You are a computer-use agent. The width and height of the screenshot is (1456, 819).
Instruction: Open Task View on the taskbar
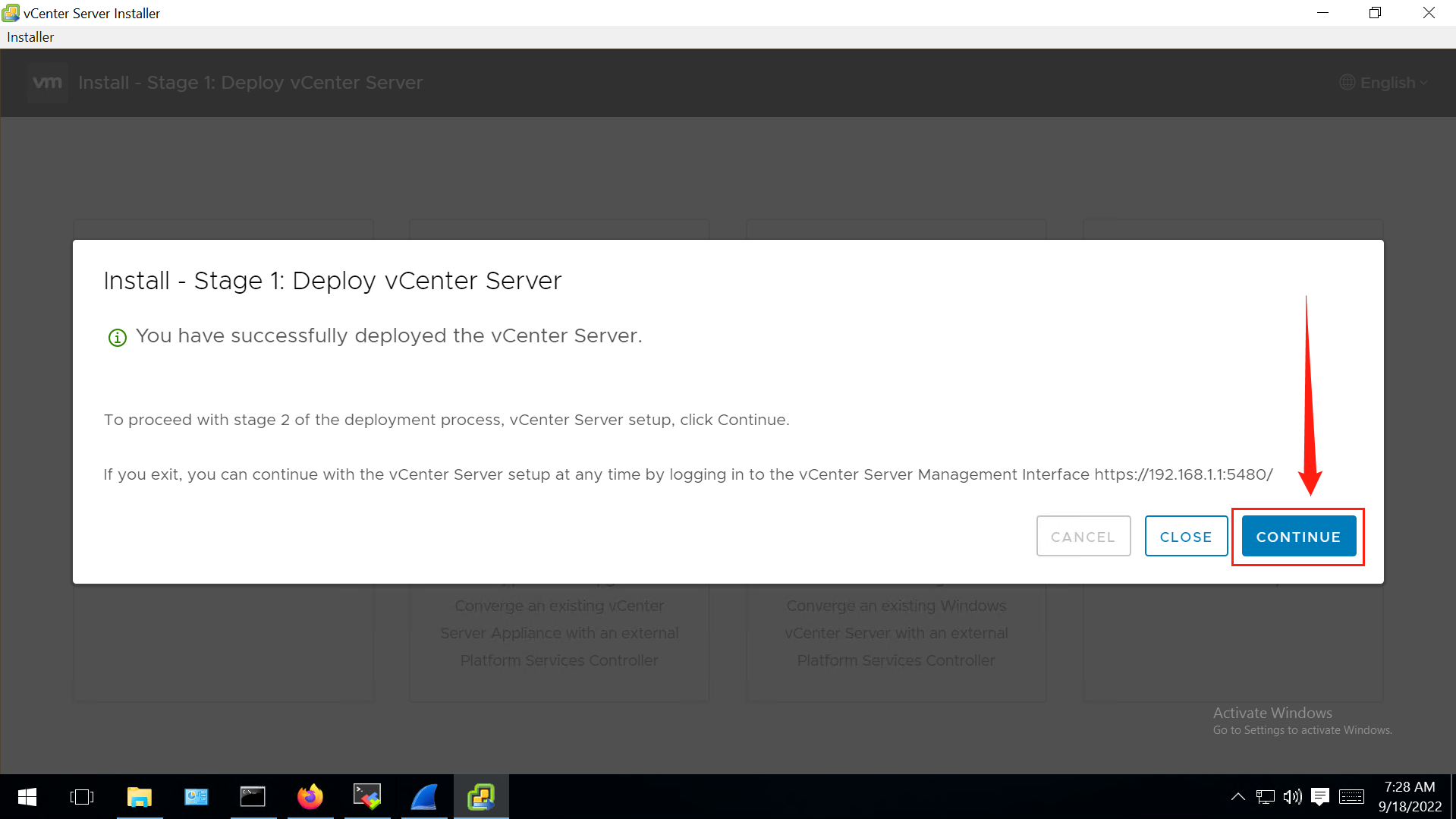(x=82, y=797)
